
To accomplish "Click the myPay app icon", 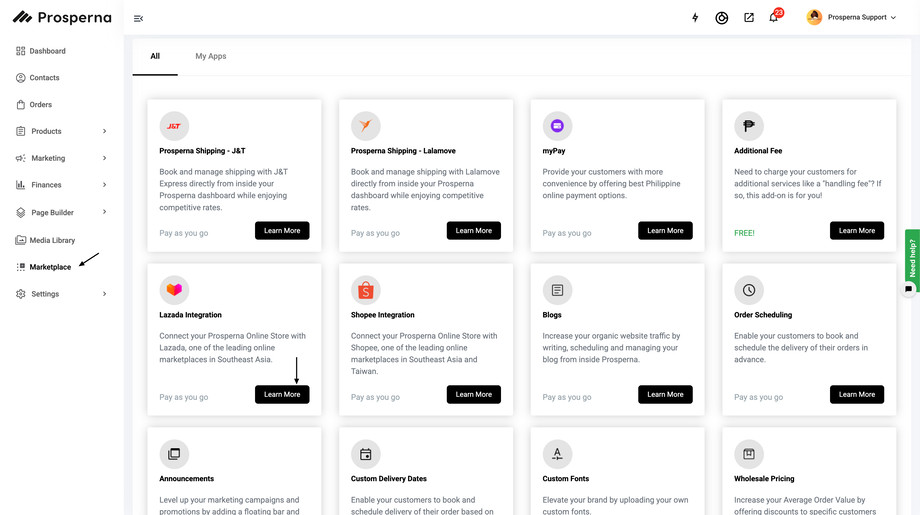I will coord(557,126).
